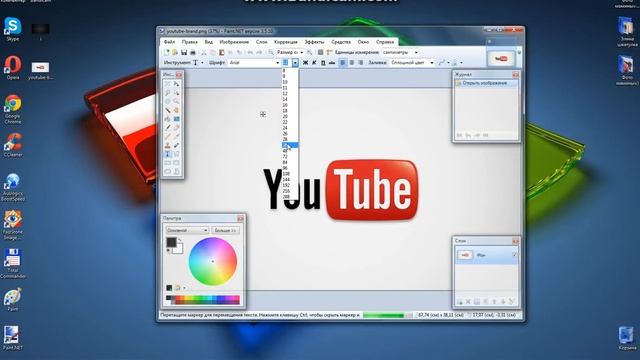Open the Изображение menu
The width and height of the screenshot is (640, 360).
coord(234,42)
